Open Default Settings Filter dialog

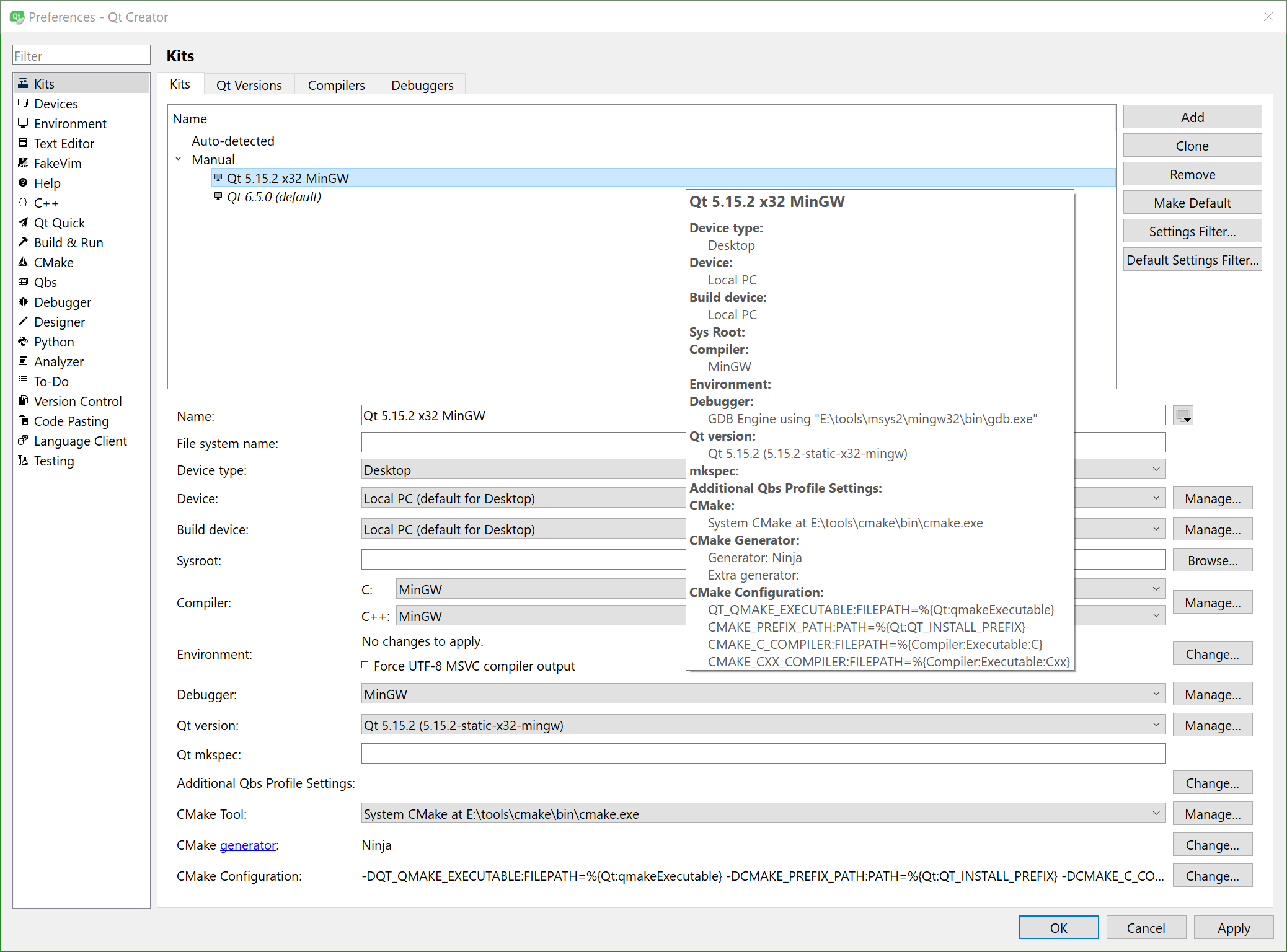(1192, 259)
